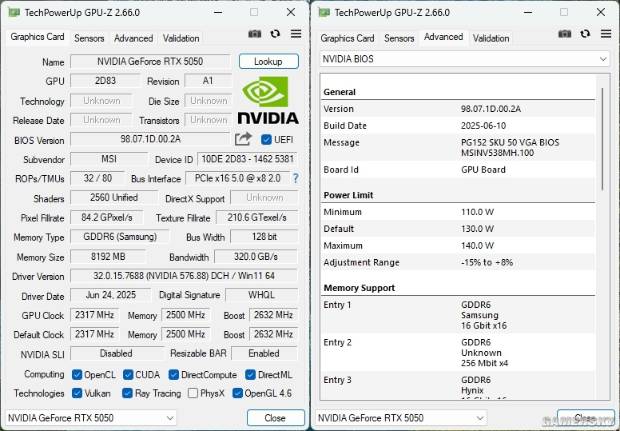Click refresh icon in right GPU-Z window
Screen dimensions: 620x431
tap(585, 34)
